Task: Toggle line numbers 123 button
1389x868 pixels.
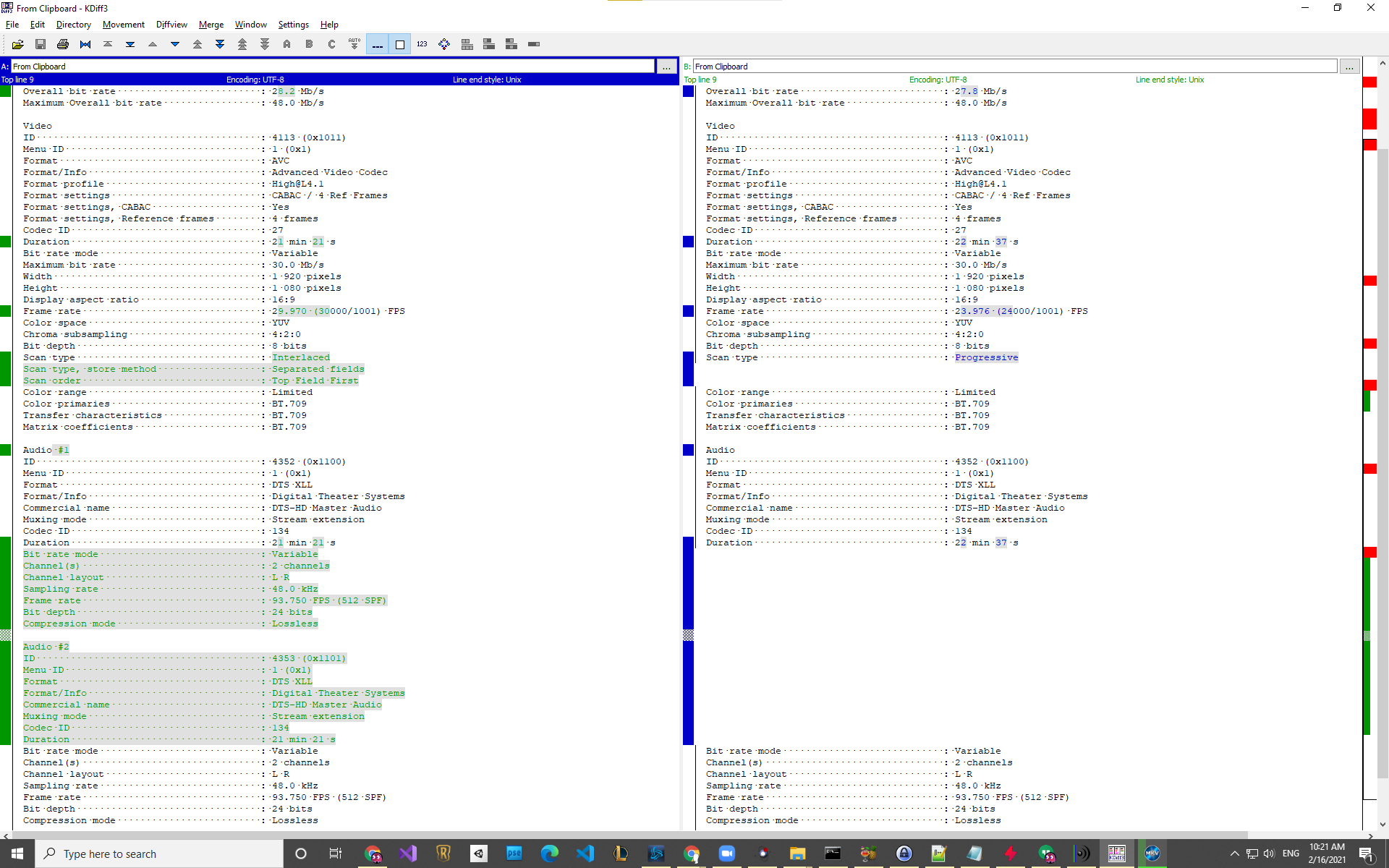Action: pyautogui.click(x=422, y=44)
